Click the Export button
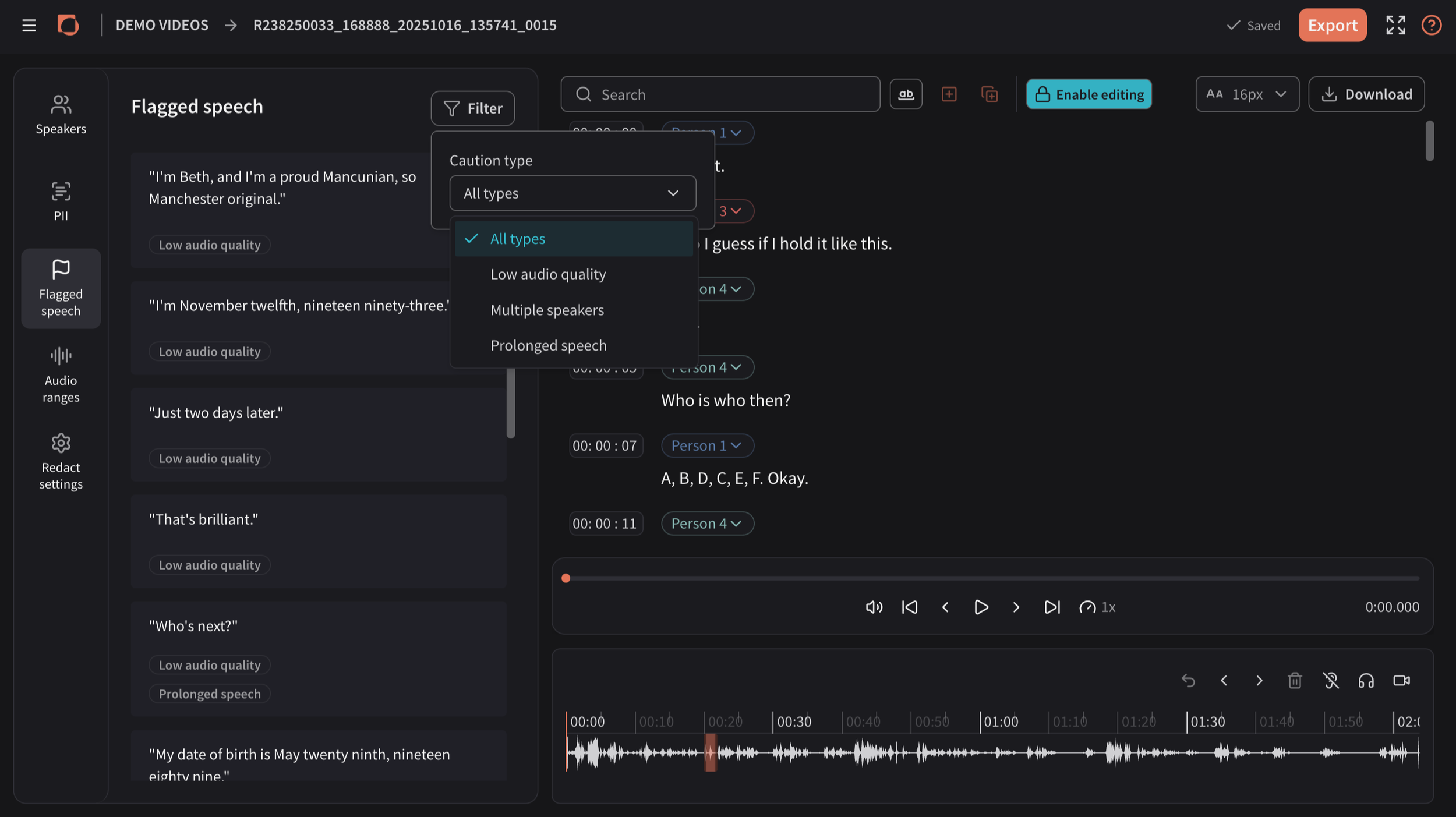1456x817 pixels. pos(1332,25)
